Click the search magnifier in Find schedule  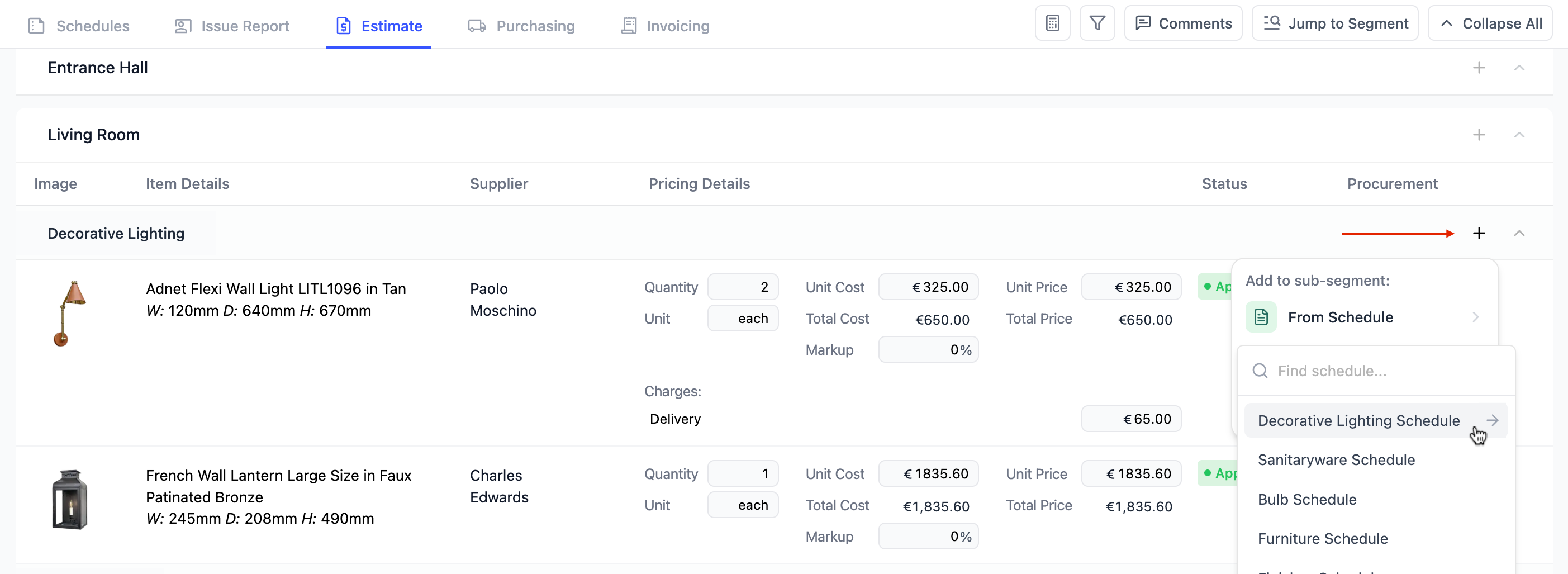pyautogui.click(x=1260, y=371)
